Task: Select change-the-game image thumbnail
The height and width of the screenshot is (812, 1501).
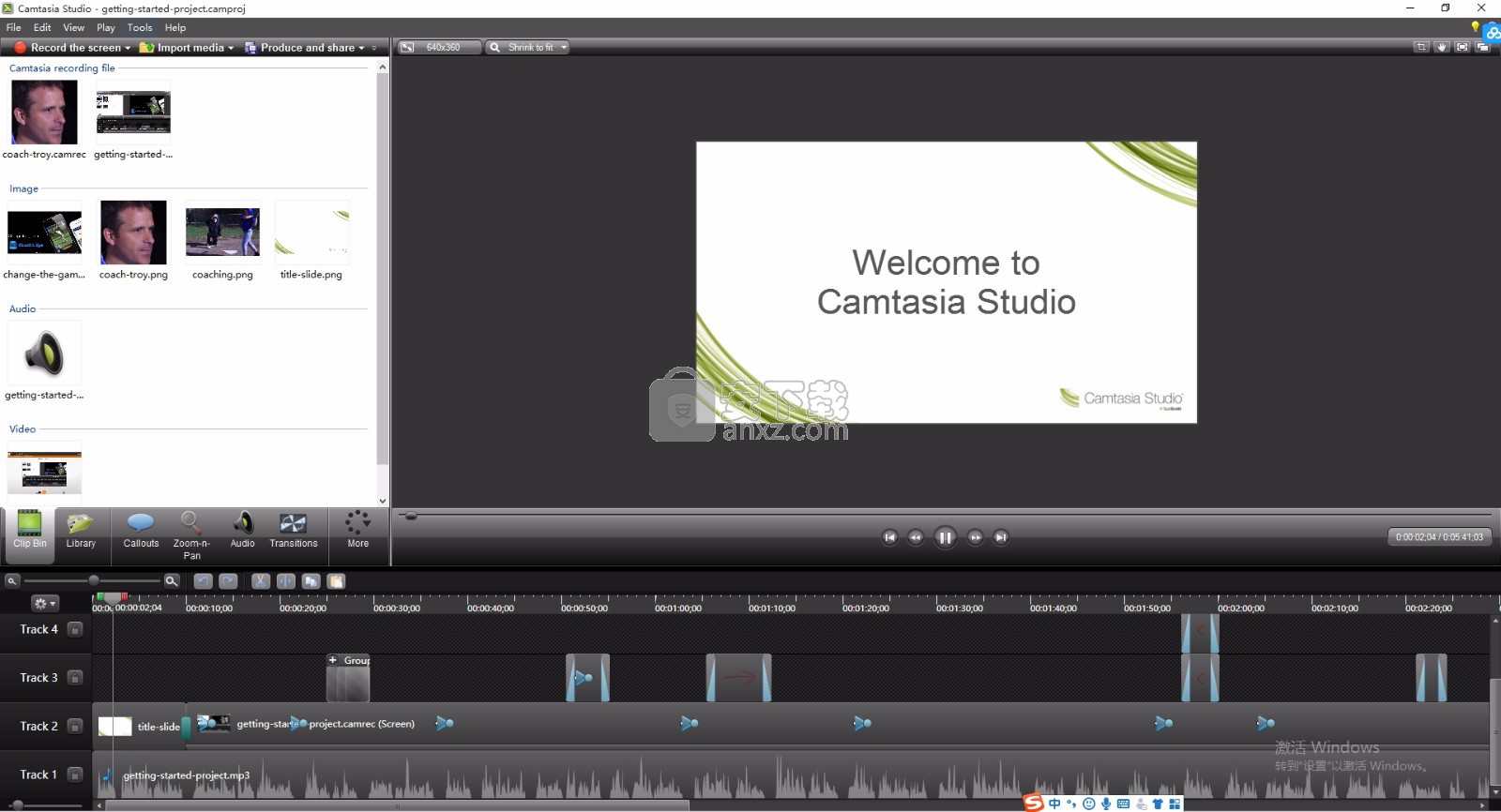Action: point(44,232)
